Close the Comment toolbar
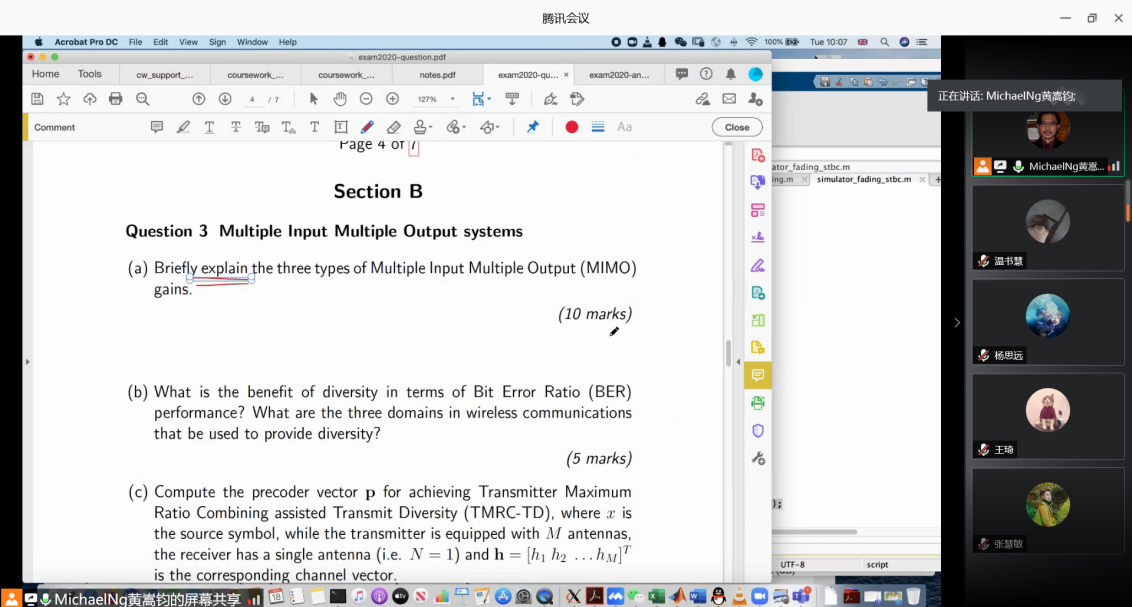1132x607 pixels. [x=737, y=127]
